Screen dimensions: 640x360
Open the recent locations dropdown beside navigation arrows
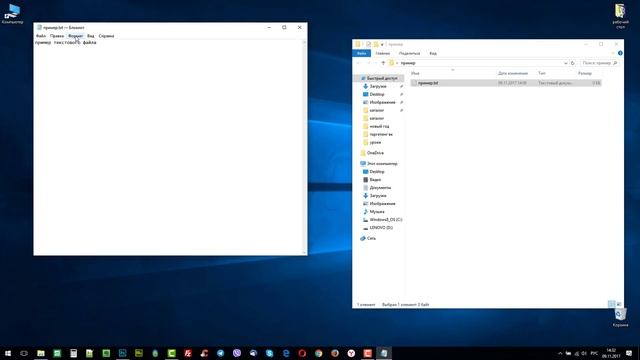[x=376, y=63]
